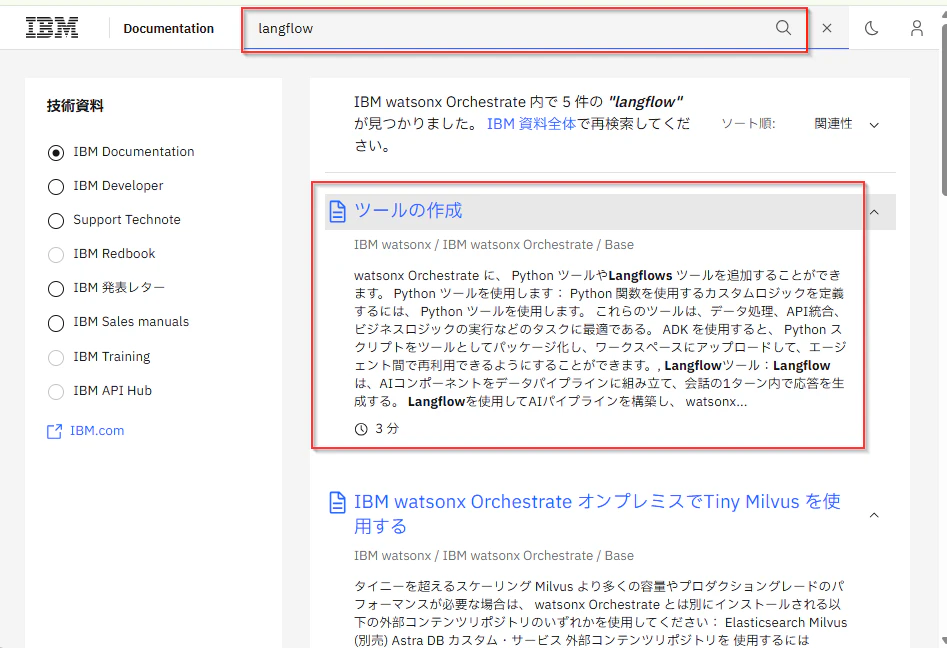Select the IBM Documentation radio button

(x=56, y=153)
